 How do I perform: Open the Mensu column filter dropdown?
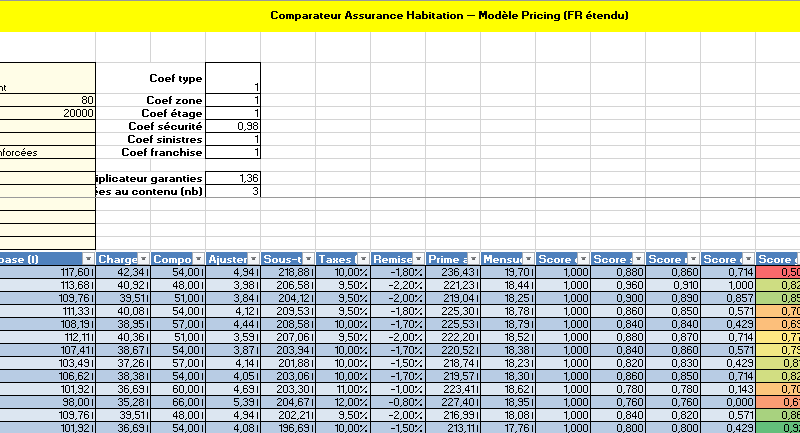(528, 258)
